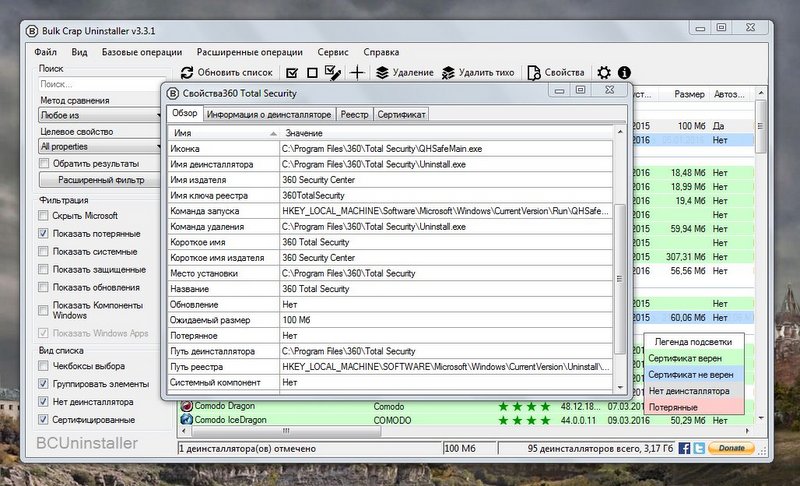Screen dimensions: 800x486
Task: Select the Путь реестра row
Action: click(390, 367)
